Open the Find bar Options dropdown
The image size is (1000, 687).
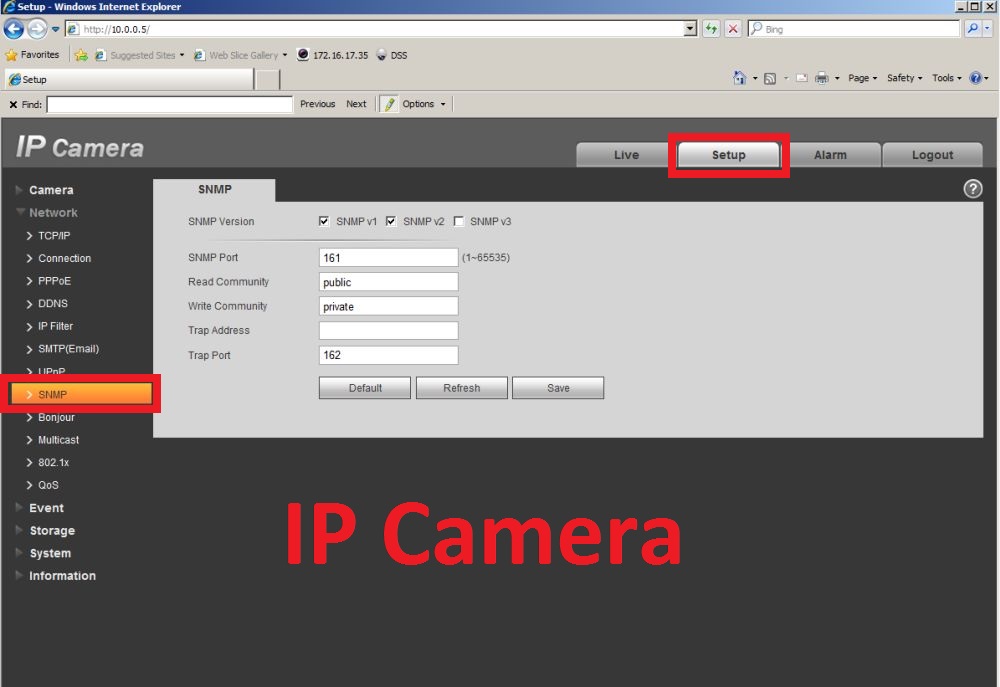point(423,104)
